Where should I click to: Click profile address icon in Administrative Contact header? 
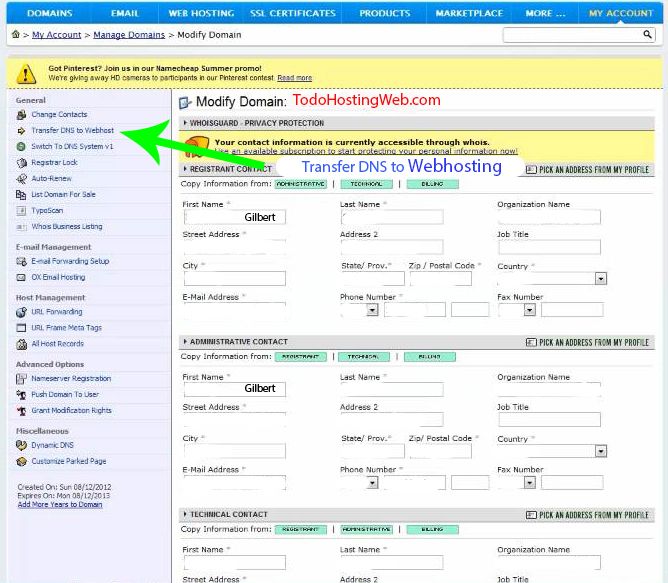(531, 342)
